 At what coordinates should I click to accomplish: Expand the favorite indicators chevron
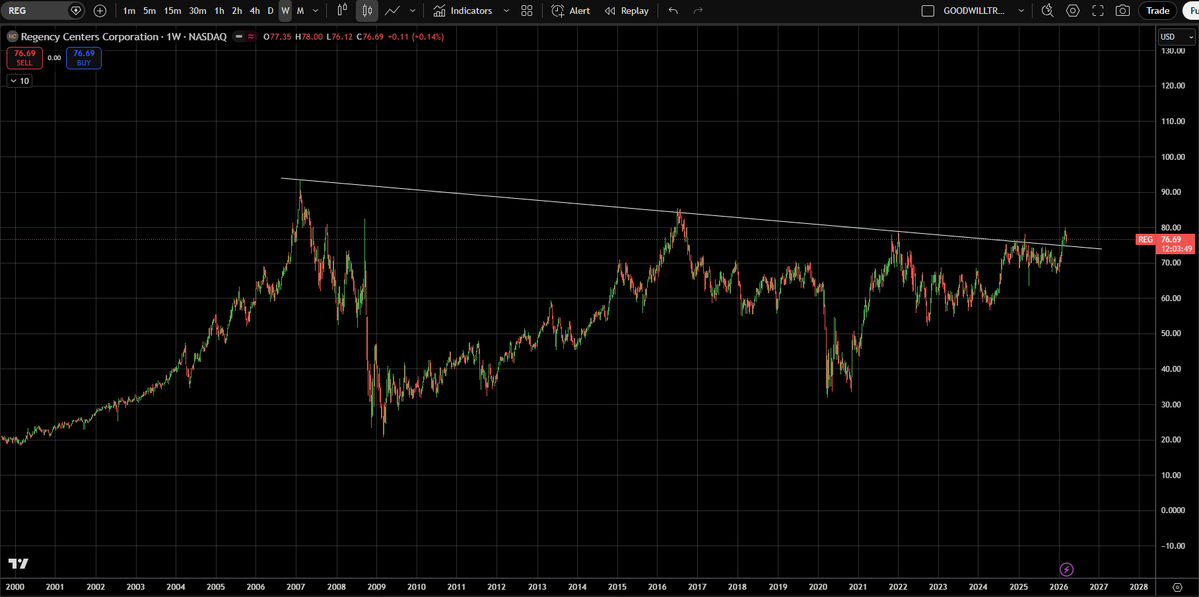pyautogui.click(x=506, y=11)
